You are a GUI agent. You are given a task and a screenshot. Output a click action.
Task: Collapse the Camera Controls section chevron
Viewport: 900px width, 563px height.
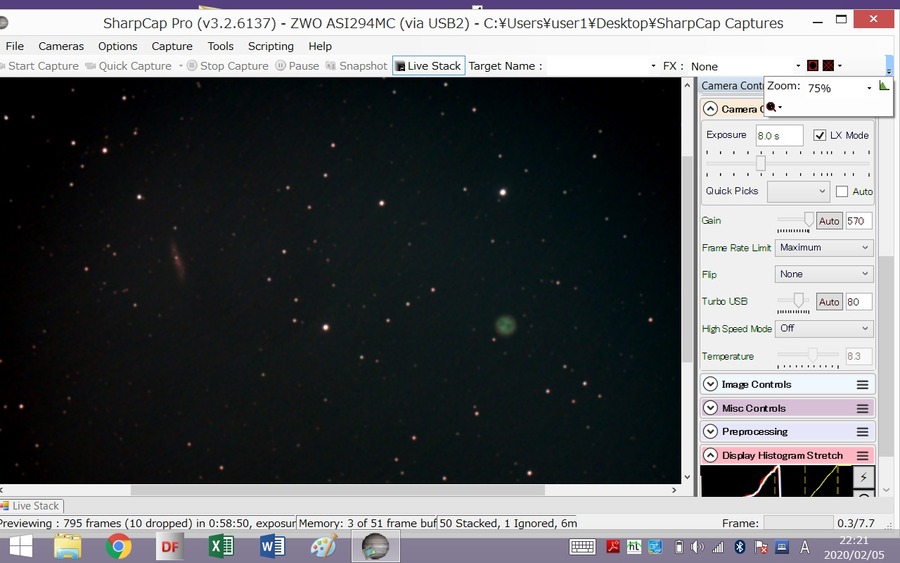(710, 109)
